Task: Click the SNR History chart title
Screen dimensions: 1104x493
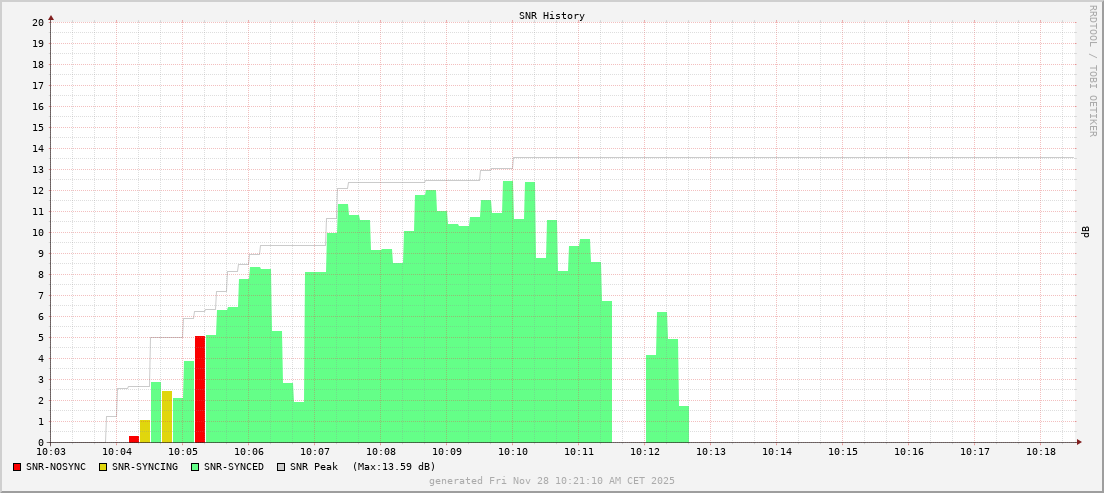Action: 551,16
